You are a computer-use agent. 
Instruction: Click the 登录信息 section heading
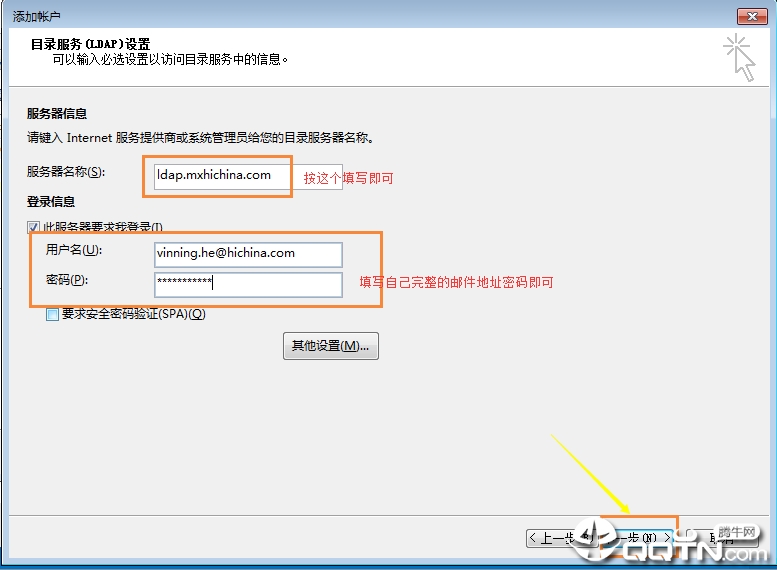pos(51,202)
